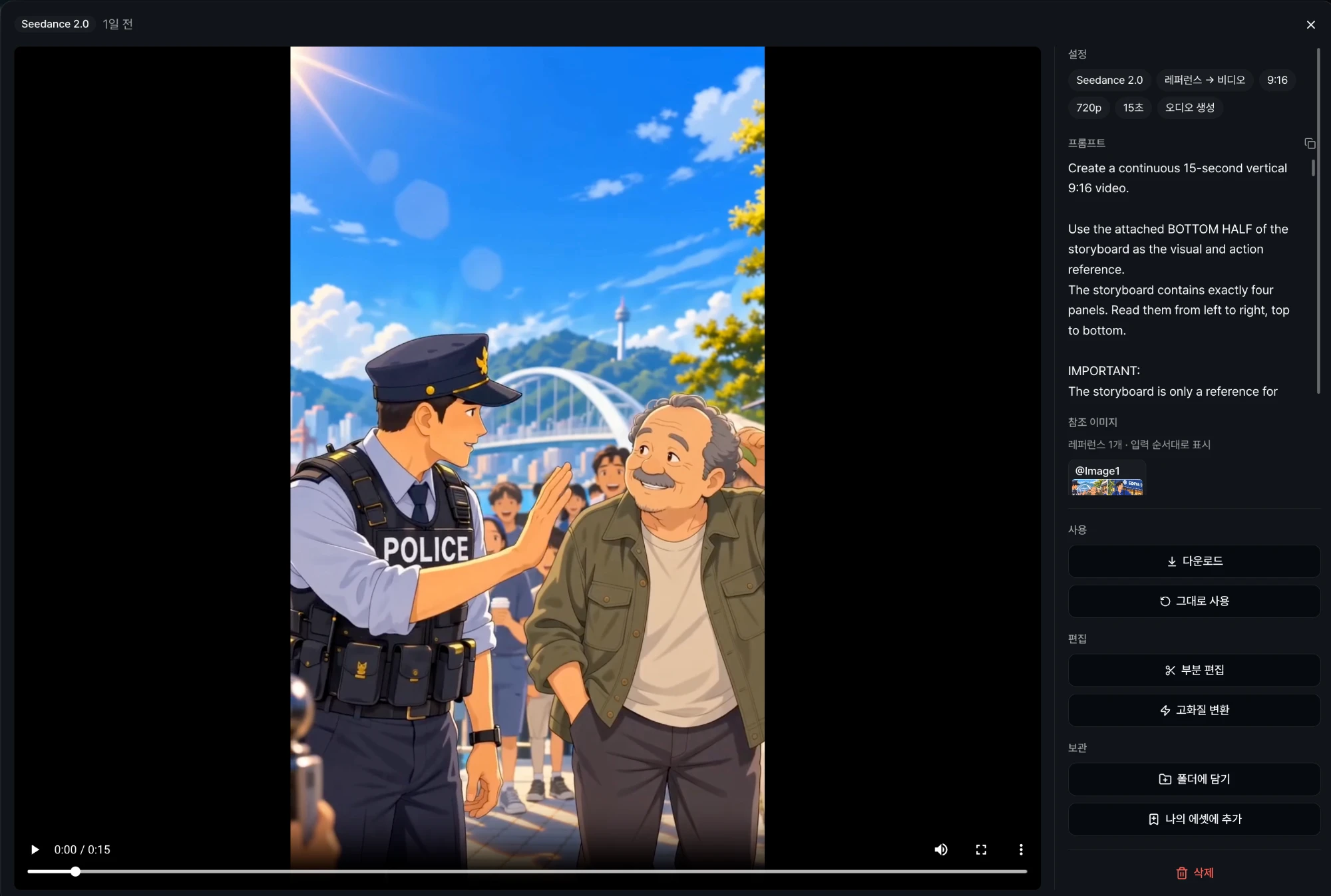Open video more options menu

[x=1021, y=849]
